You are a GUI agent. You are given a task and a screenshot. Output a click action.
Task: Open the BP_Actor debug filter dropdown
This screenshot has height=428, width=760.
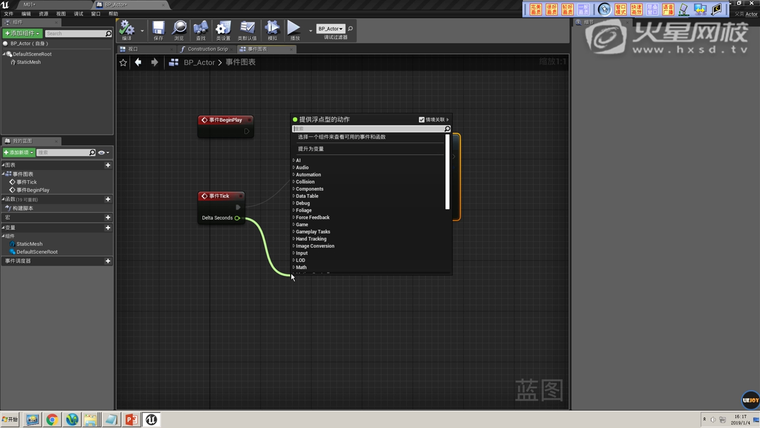[331, 29]
